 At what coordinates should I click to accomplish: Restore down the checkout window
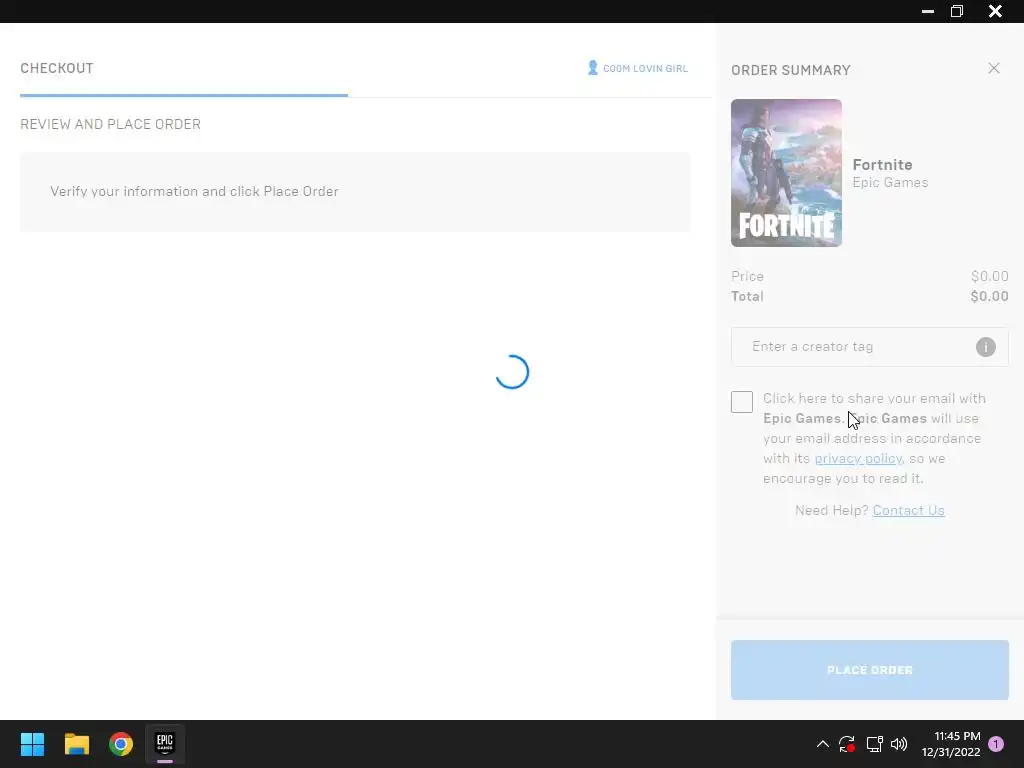957,11
